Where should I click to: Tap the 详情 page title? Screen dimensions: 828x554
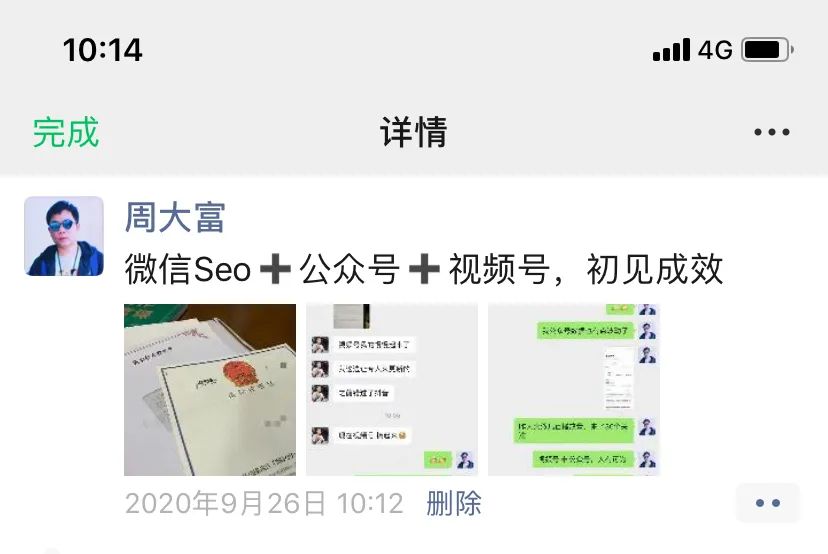pyautogui.click(x=413, y=132)
